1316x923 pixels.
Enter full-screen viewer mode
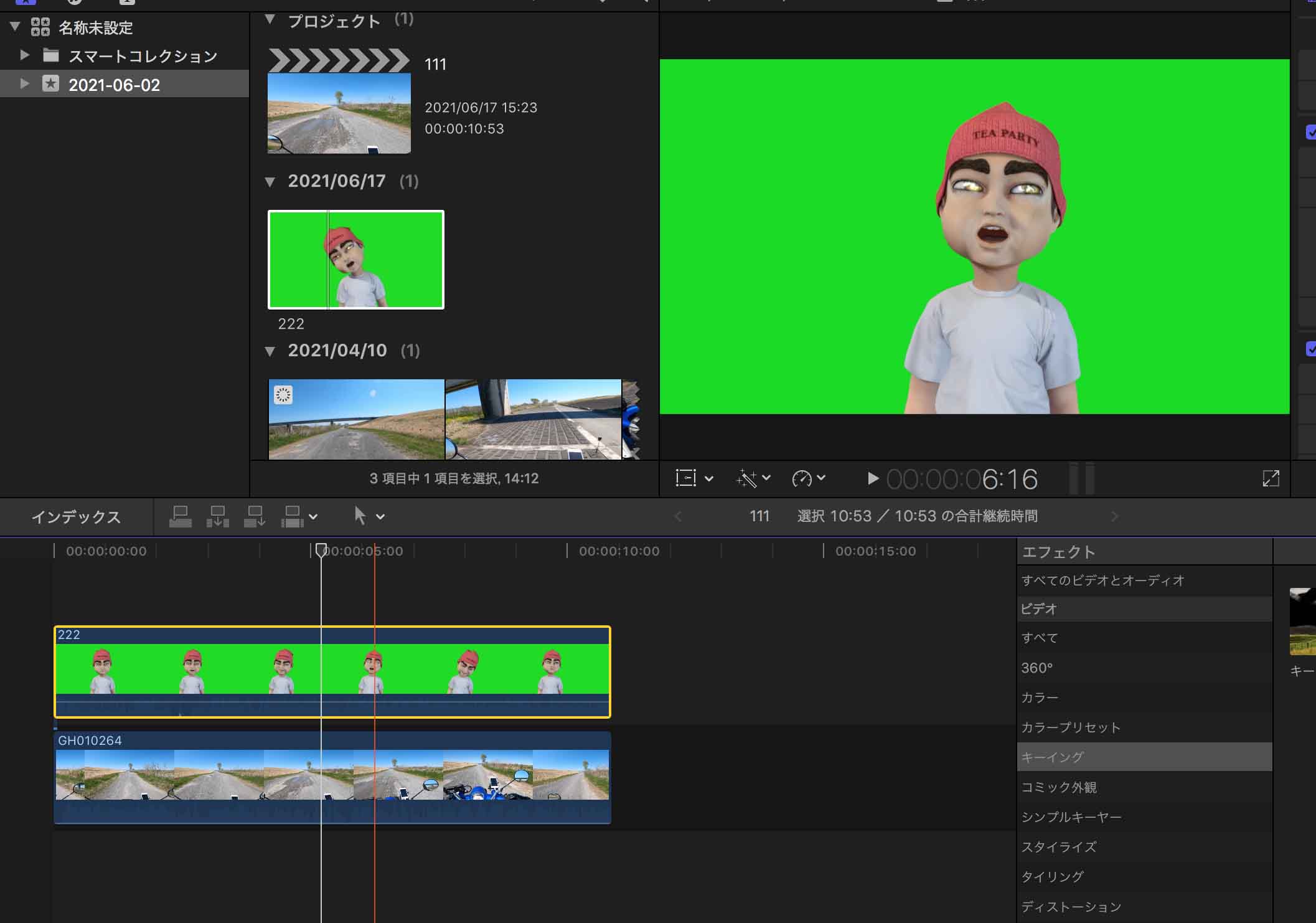1271,478
